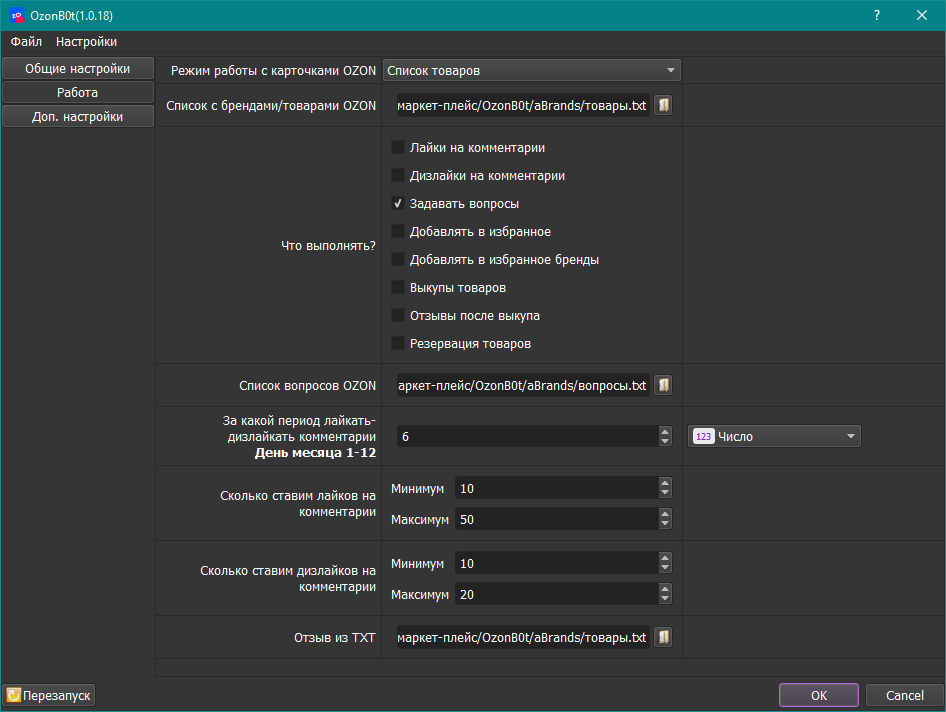This screenshot has width=946, height=712.
Task: Enable Выкупы товаров checkbox
Action: [398, 287]
